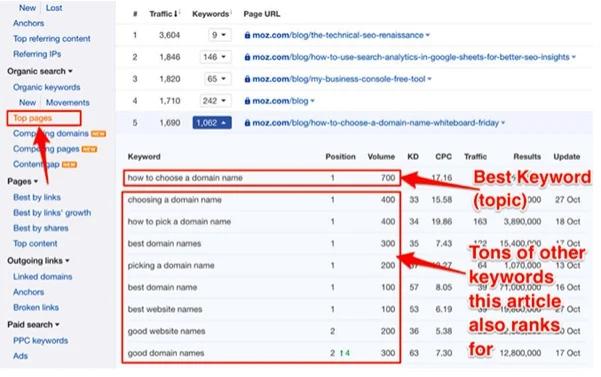Open Organic keywords report
Viewport: 601px width, 377px height.
point(47,87)
